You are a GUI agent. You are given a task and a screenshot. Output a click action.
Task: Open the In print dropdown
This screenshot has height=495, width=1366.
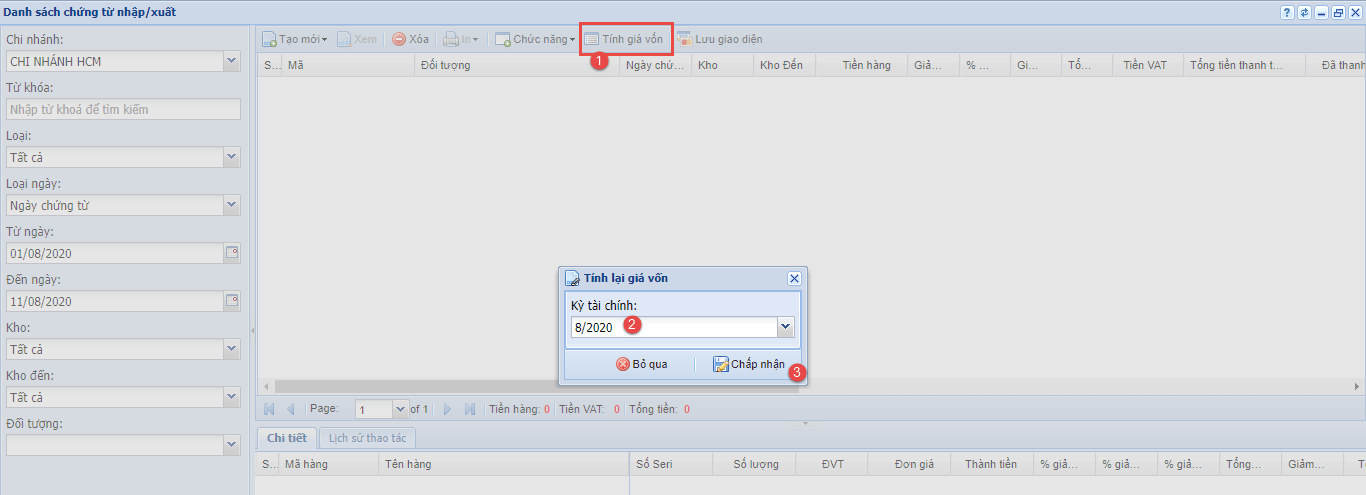coord(461,39)
